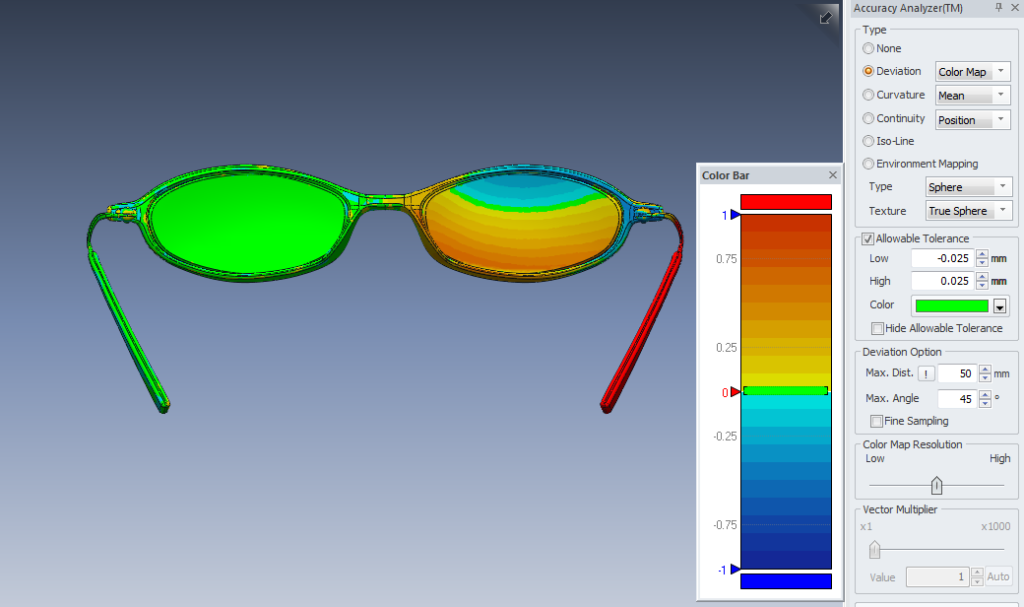Click the blue marker at value 1
The width and height of the screenshot is (1024, 607).
[x=734, y=216]
